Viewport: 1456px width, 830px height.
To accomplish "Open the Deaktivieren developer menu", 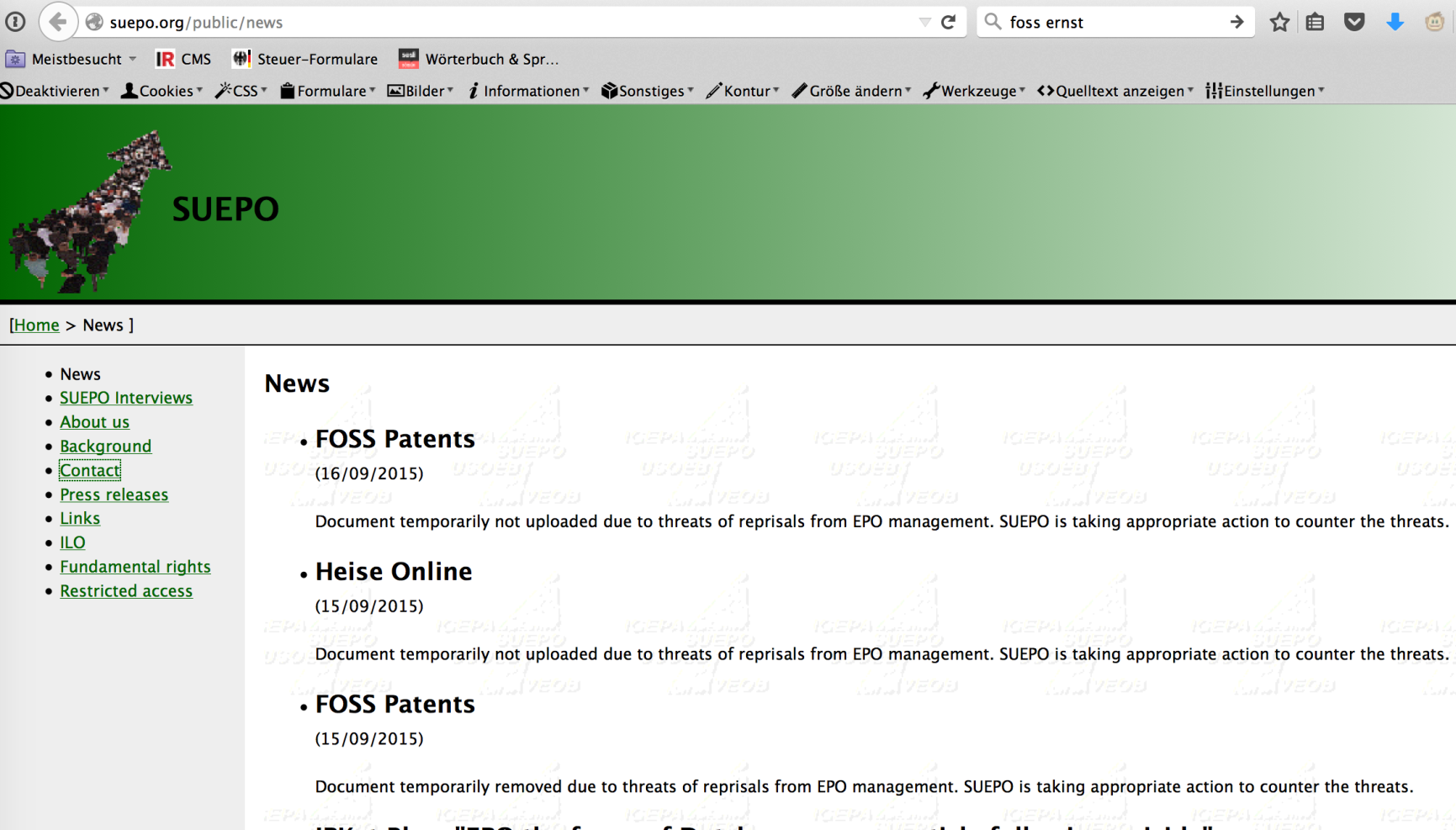I will [55, 91].
